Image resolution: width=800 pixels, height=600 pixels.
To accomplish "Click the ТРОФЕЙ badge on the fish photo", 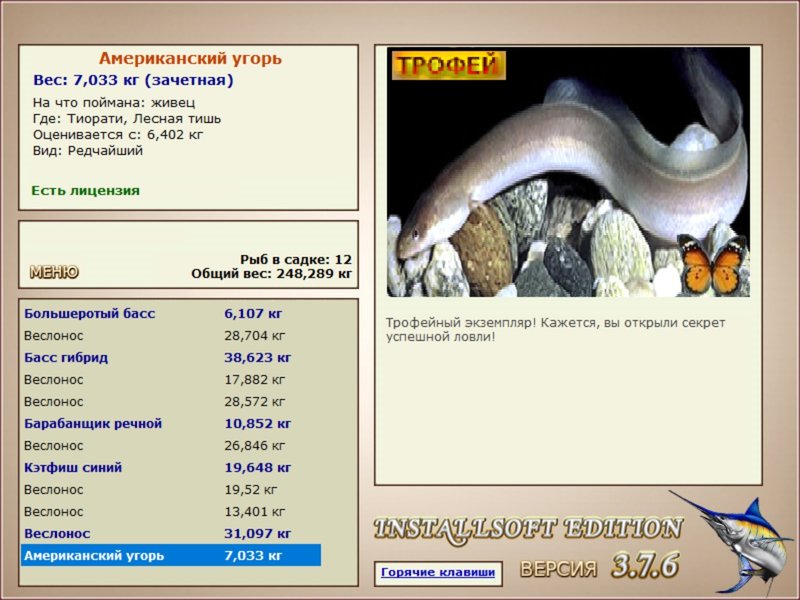I will 447,66.
